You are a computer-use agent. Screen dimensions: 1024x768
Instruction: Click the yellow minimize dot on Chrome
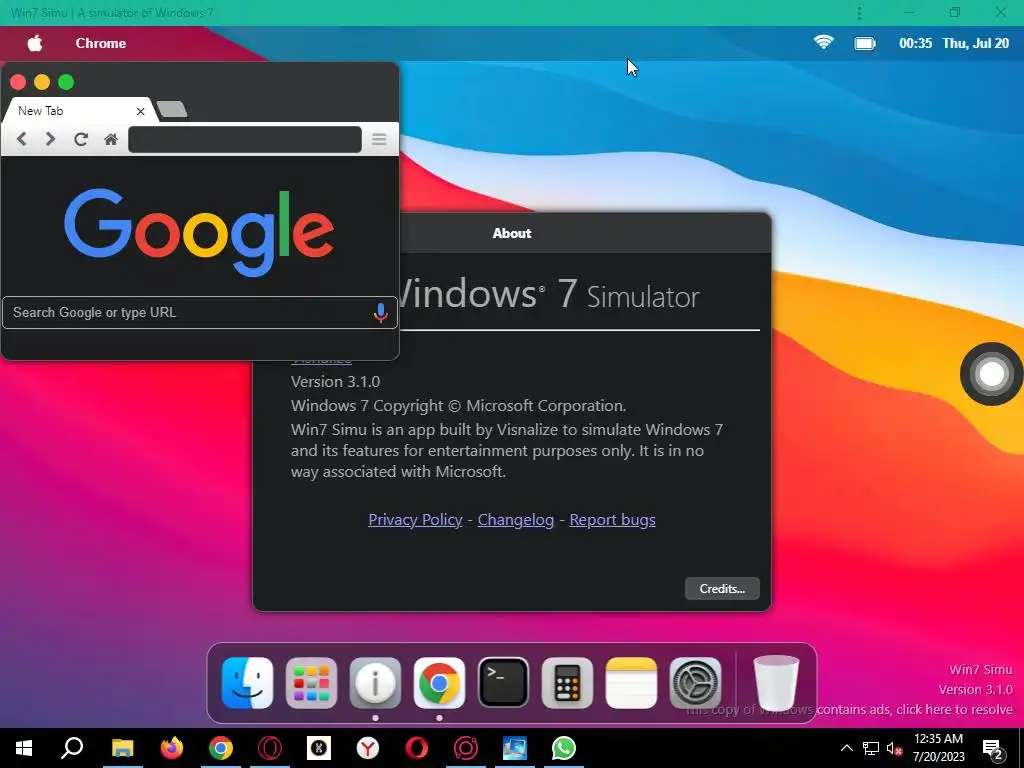coord(42,82)
